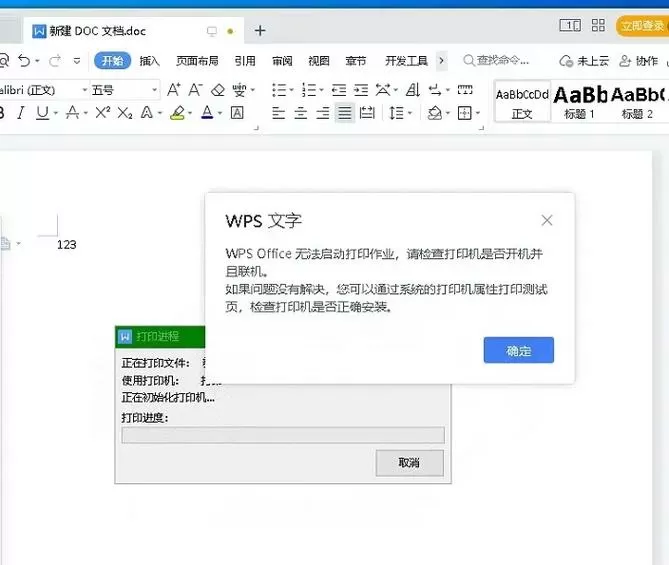Decrease font size with A- icon
Screen dimensions: 669x565
click(x=195, y=90)
